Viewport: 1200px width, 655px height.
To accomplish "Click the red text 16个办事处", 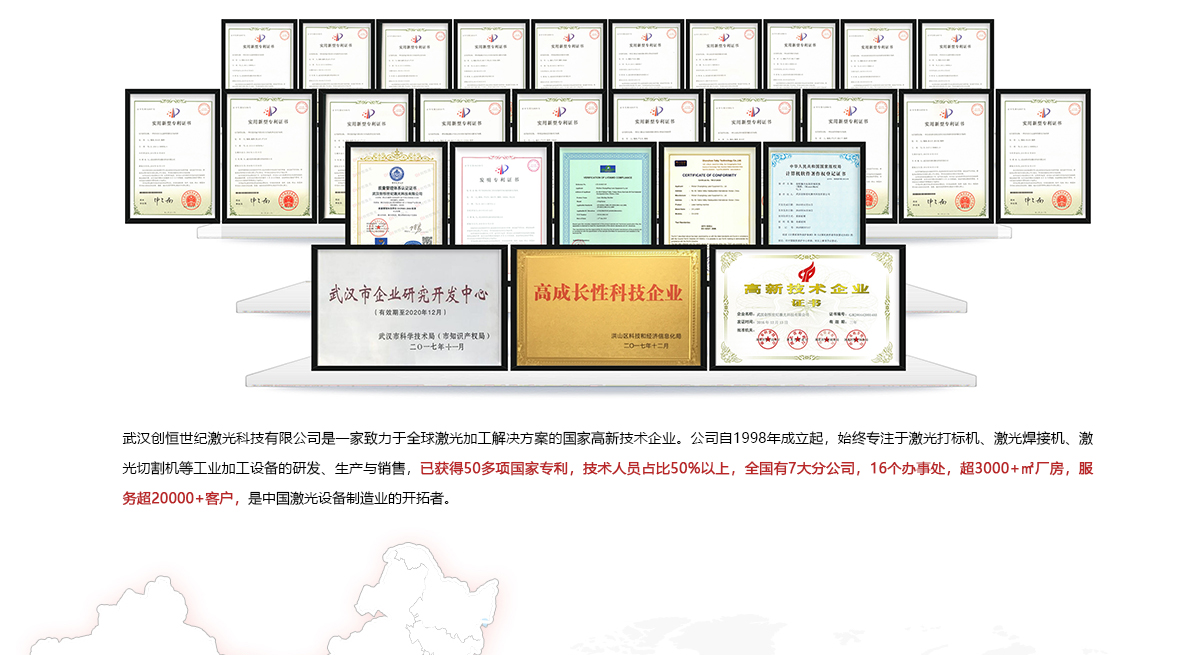I will click(908, 468).
